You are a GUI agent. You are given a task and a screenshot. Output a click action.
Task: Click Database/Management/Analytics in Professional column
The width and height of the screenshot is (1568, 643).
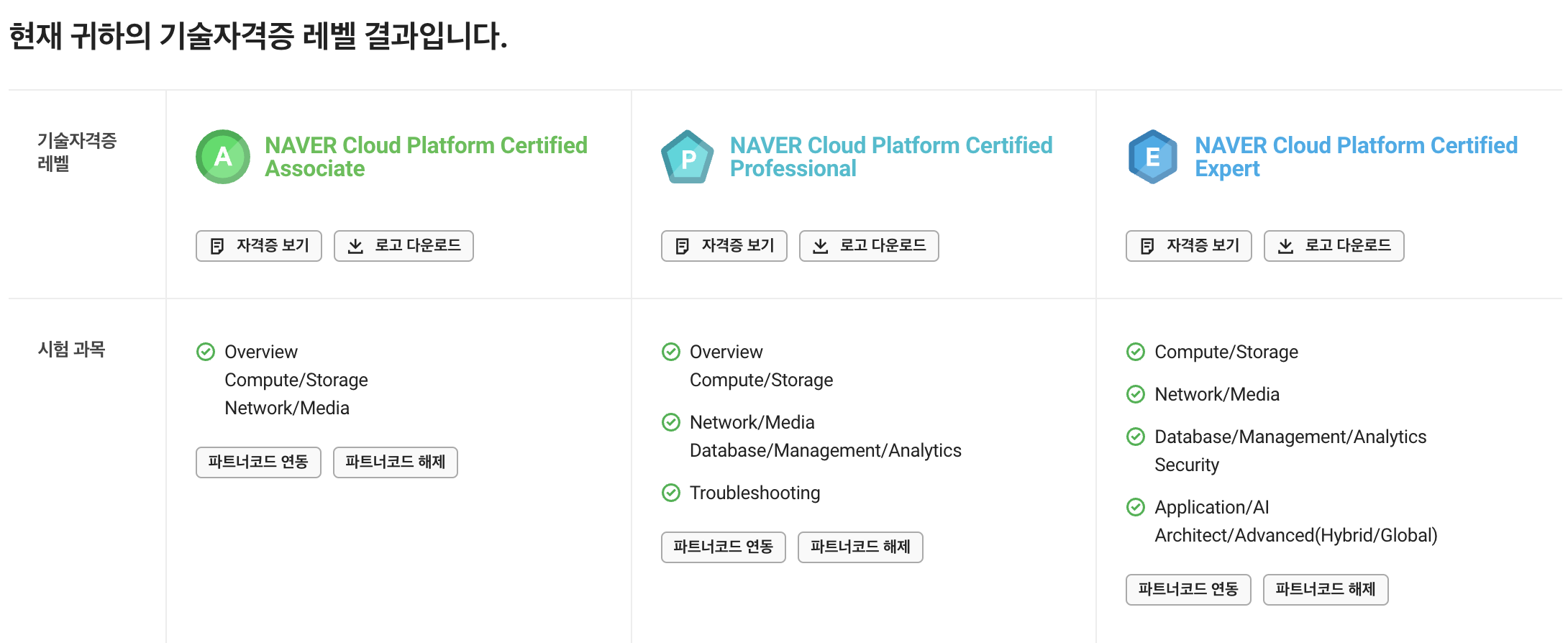(x=826, y=450)
